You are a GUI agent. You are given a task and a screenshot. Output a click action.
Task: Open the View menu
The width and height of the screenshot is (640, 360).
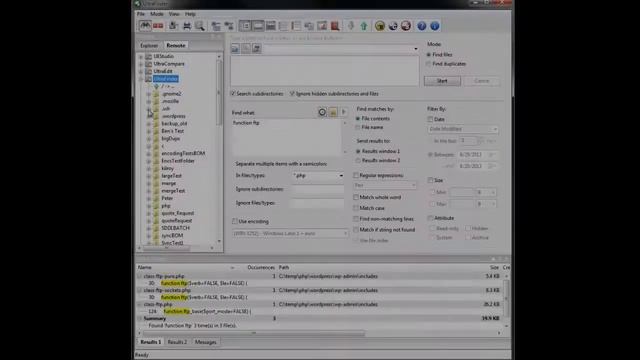tap(174, 14)
